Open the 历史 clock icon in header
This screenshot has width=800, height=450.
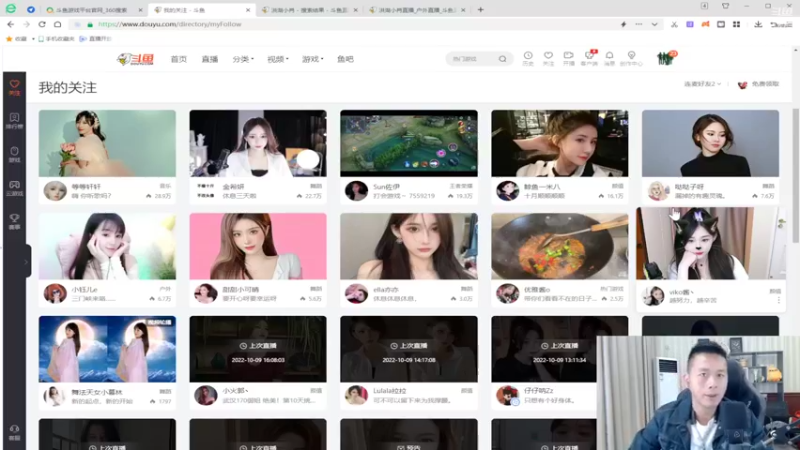click(x=528, y=59)
